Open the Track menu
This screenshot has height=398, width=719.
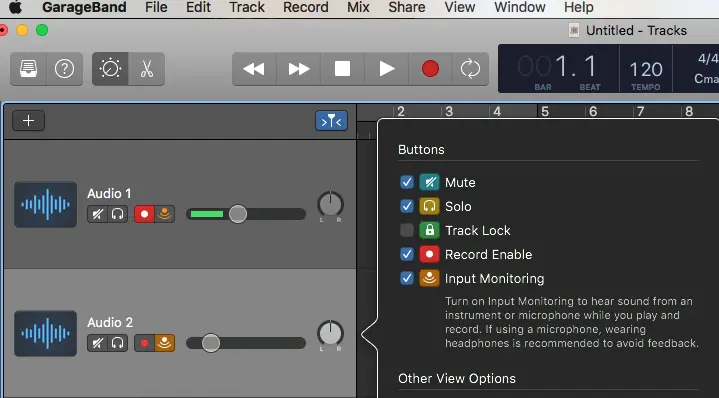[x=247, y=7]
